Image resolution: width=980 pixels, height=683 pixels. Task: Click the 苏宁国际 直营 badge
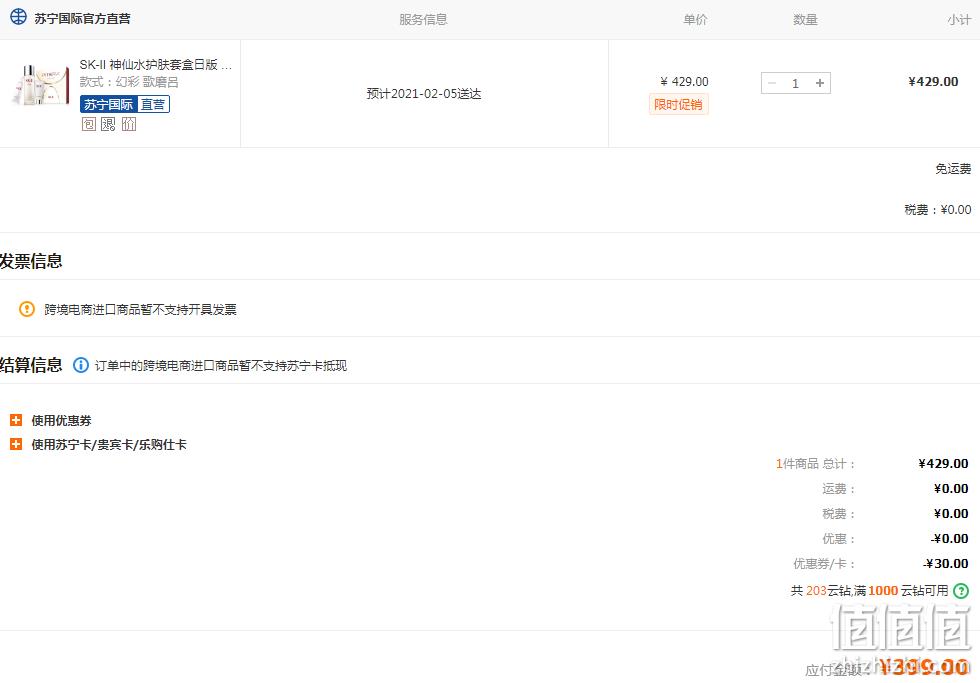click(x=125, y=104)
